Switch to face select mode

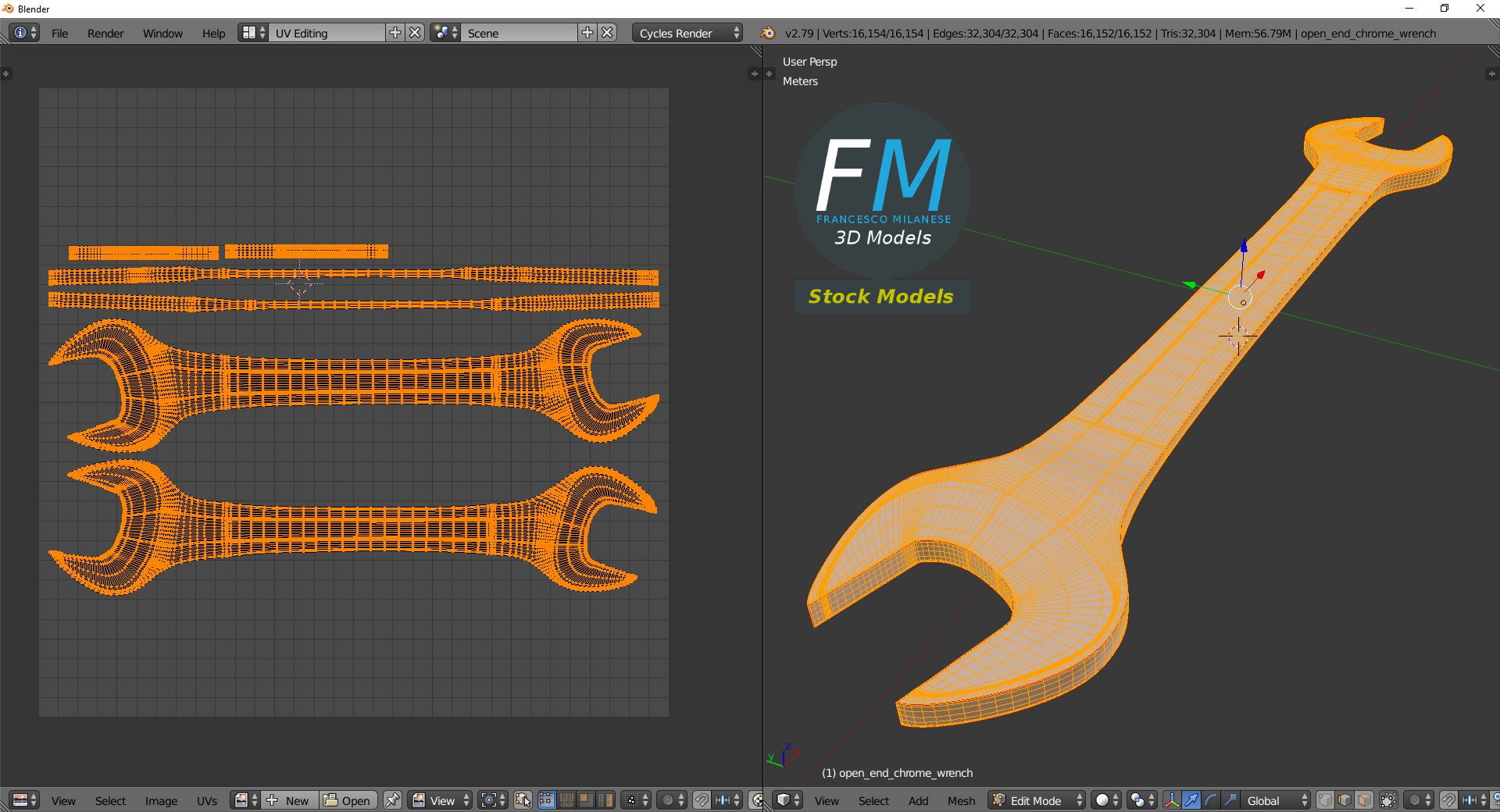click(1364, 800)
